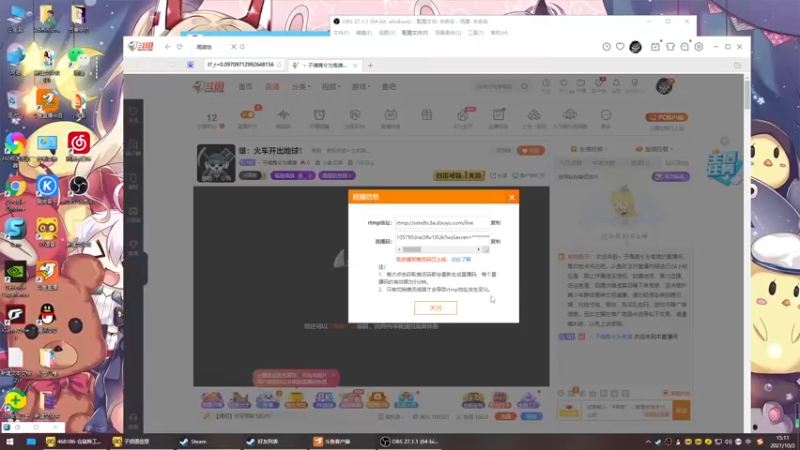
Task: Open the more ellipsis icon in streamer toolbar
Action: tap(606, 115)
